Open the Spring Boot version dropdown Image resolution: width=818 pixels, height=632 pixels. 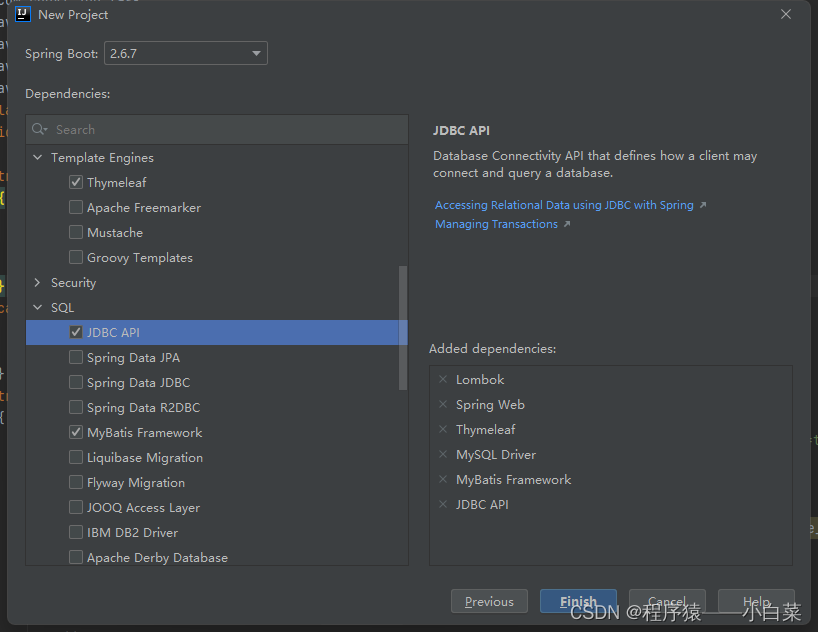(186, 53)
